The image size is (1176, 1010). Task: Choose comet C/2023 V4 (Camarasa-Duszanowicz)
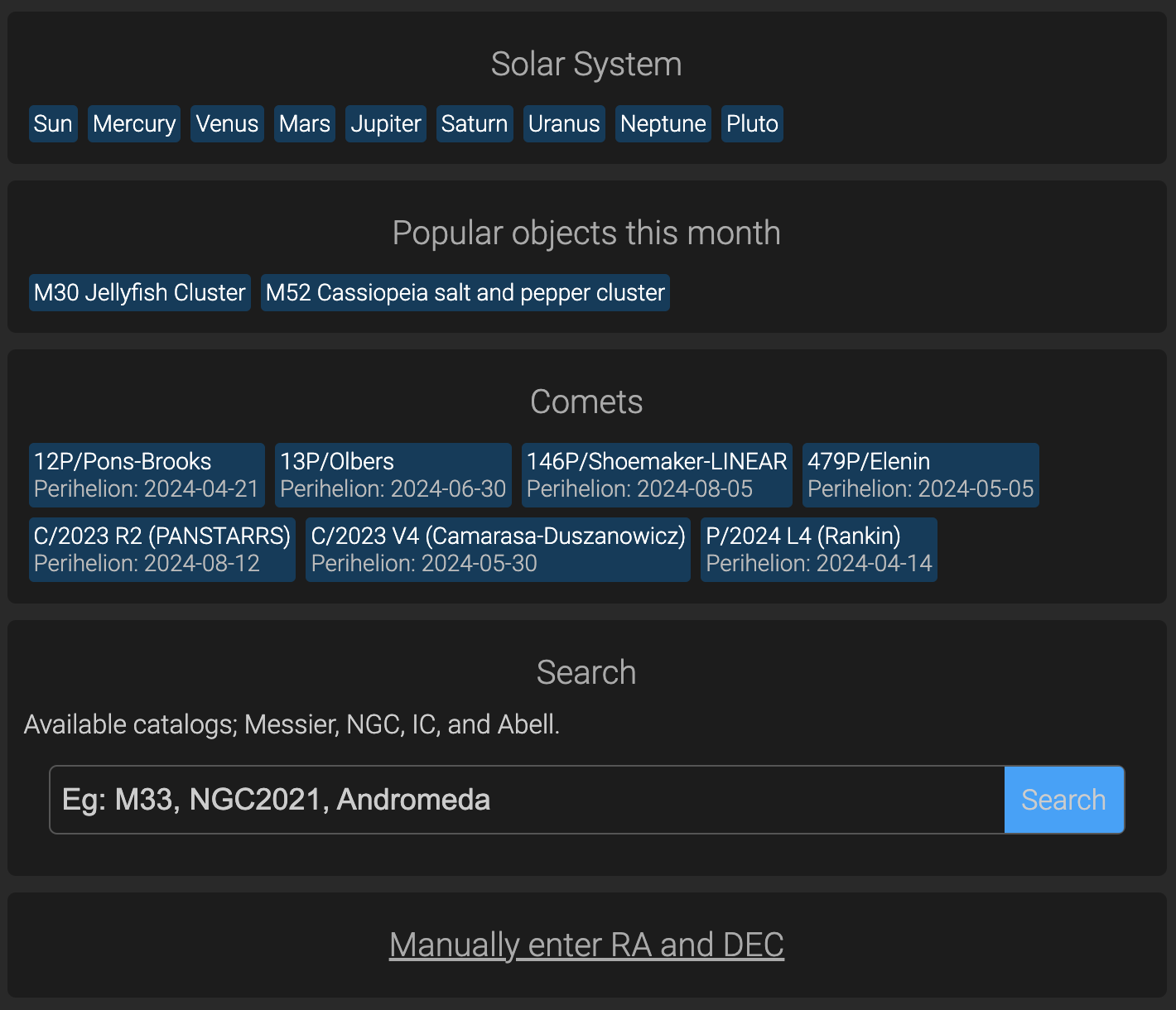click(x=498, y=550)
